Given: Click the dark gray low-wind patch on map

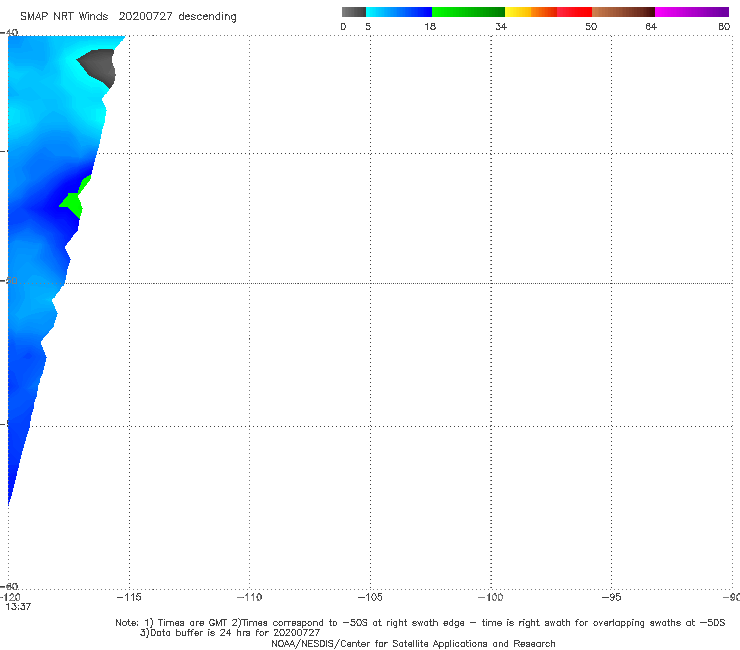Looking at the screenshot, I should pos(99,66).
